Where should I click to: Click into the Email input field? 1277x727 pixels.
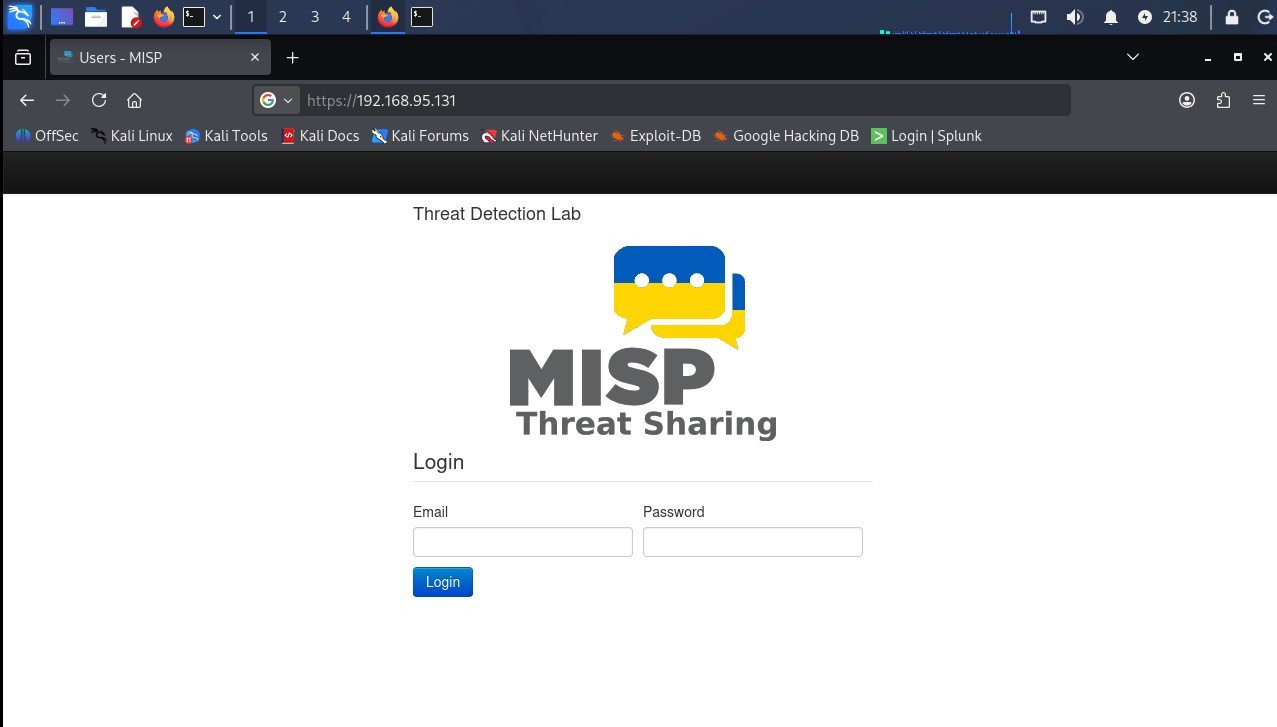point(523,542)
